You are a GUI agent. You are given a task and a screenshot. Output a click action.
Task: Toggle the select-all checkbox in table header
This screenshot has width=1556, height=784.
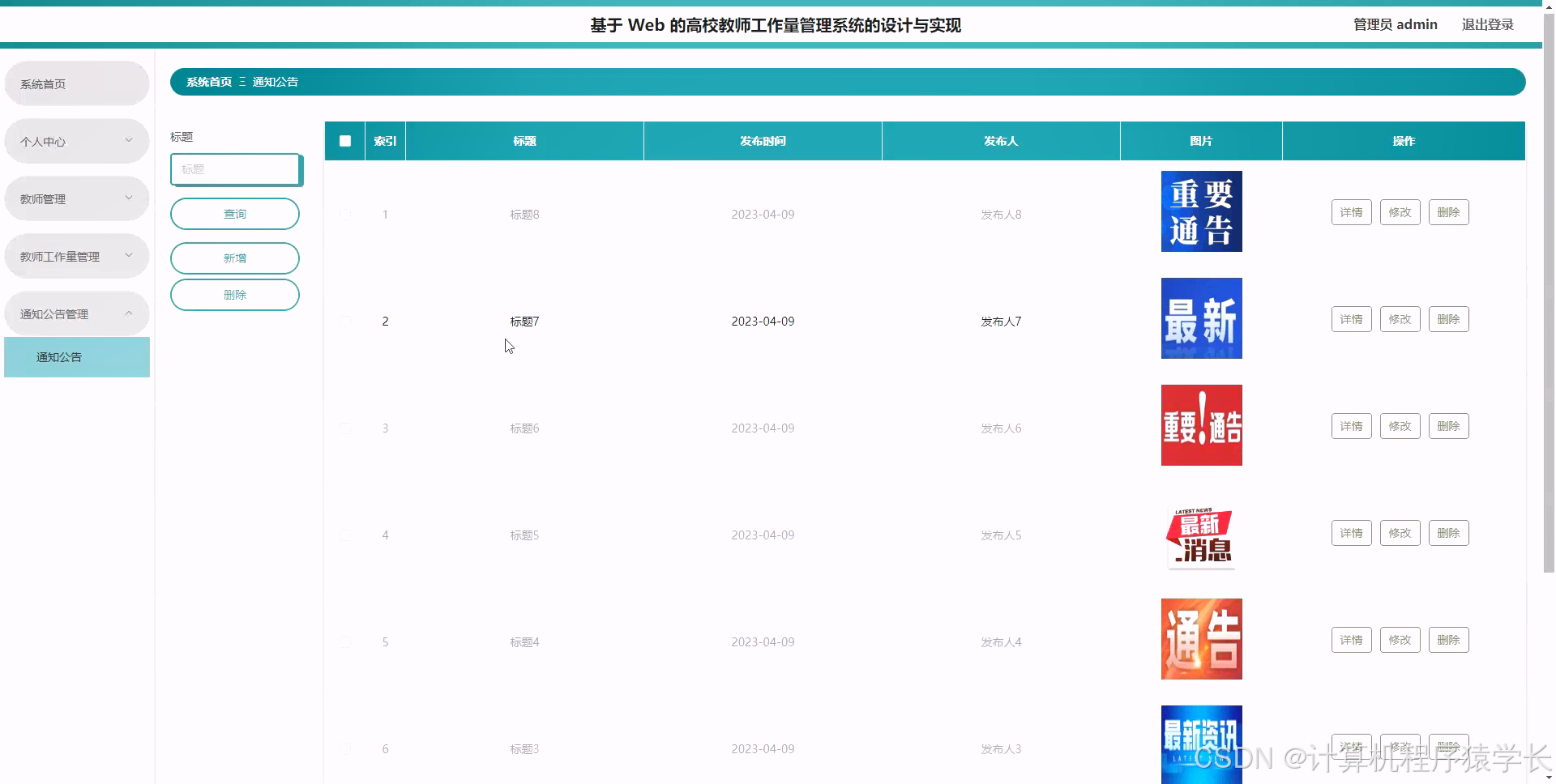(x=344, y=140)
